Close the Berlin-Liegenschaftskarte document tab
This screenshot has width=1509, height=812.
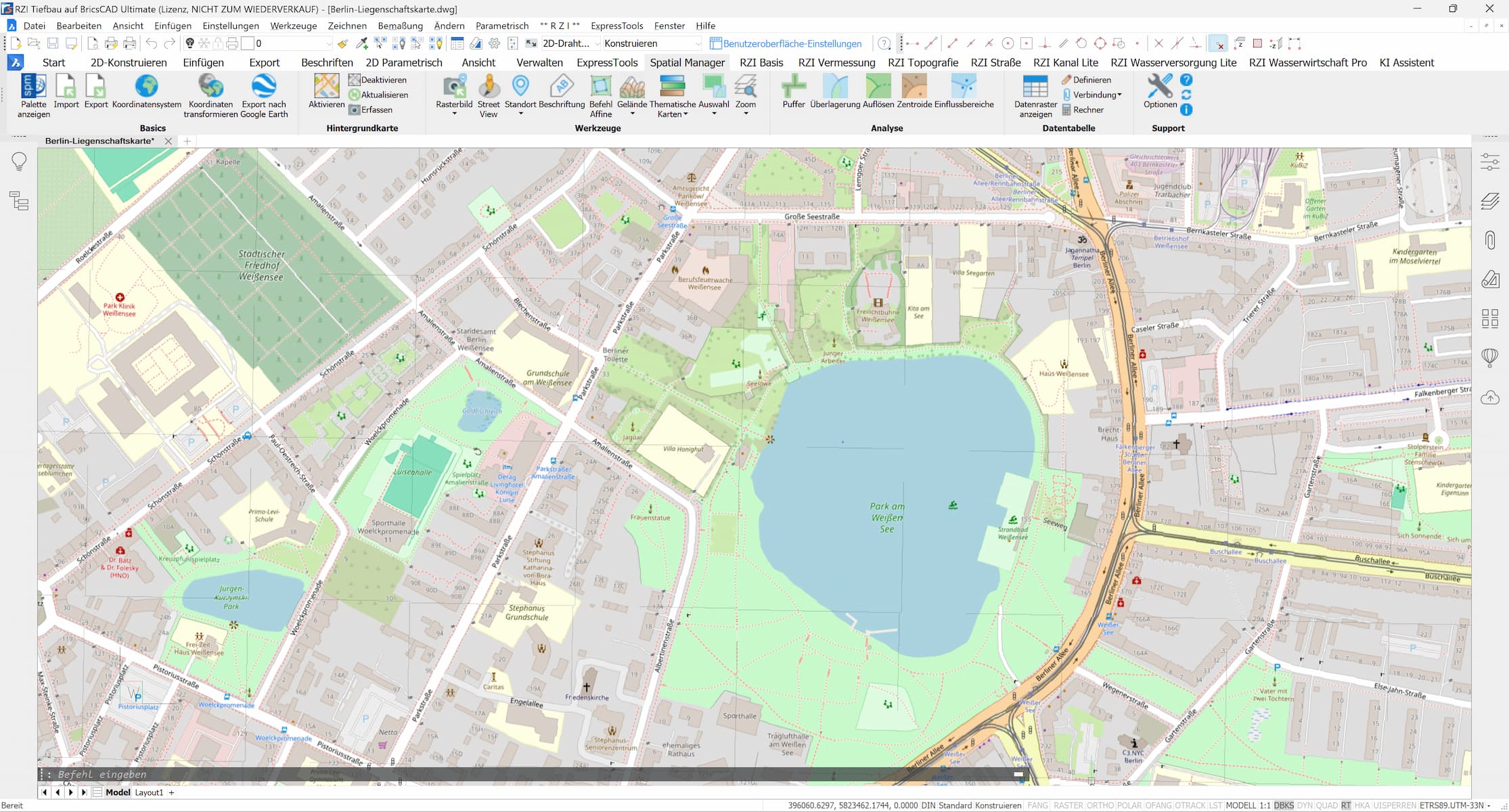168,141
